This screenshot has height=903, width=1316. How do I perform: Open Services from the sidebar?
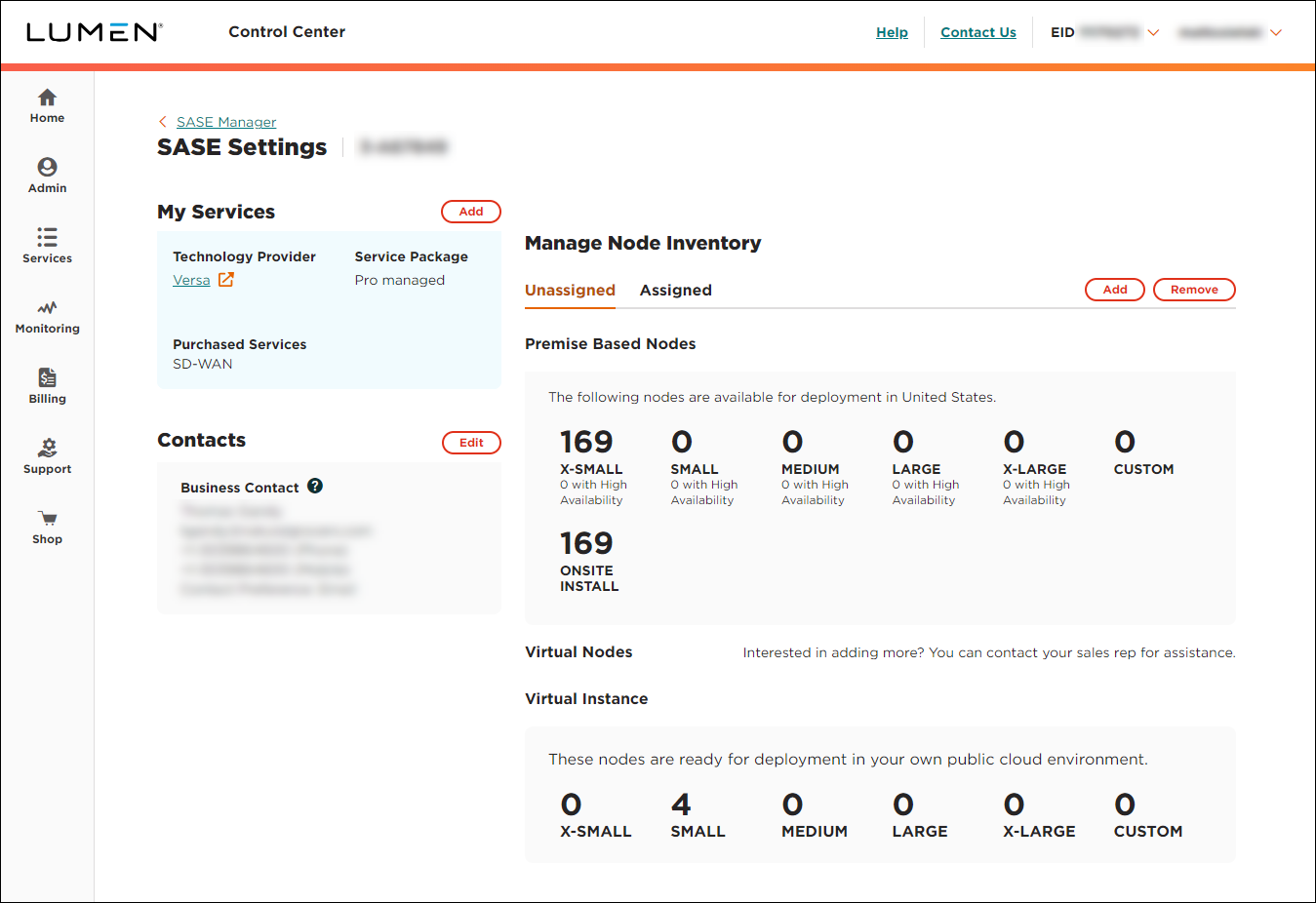pos(47,245)
